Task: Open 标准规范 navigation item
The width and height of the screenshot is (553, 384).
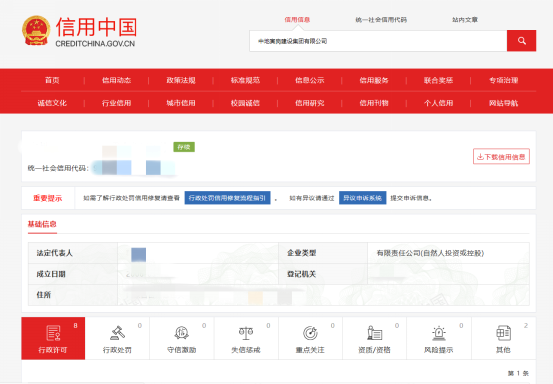Action: click(245, 80)
